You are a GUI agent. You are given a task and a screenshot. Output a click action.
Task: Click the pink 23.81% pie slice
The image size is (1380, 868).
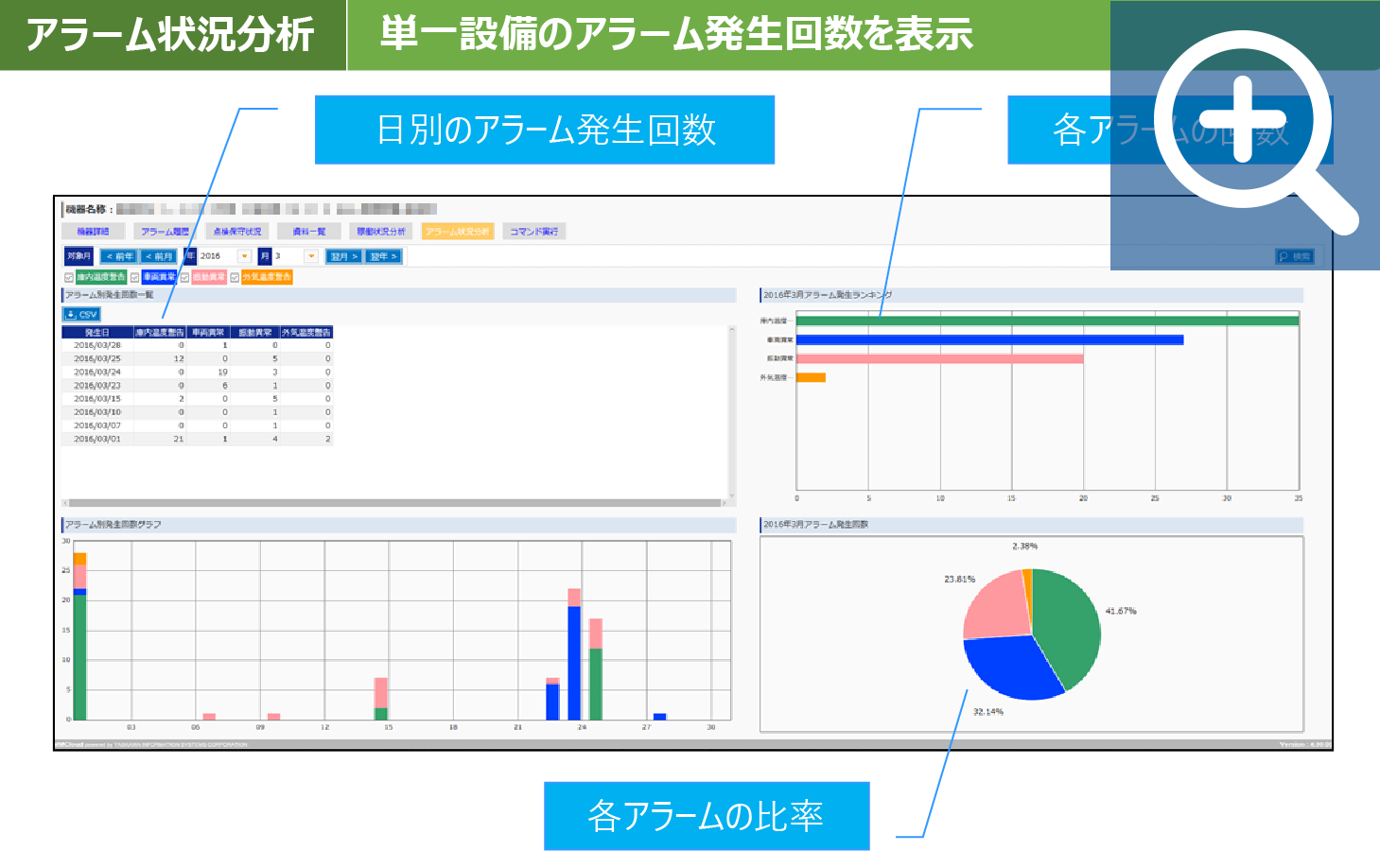coord(996,605)
